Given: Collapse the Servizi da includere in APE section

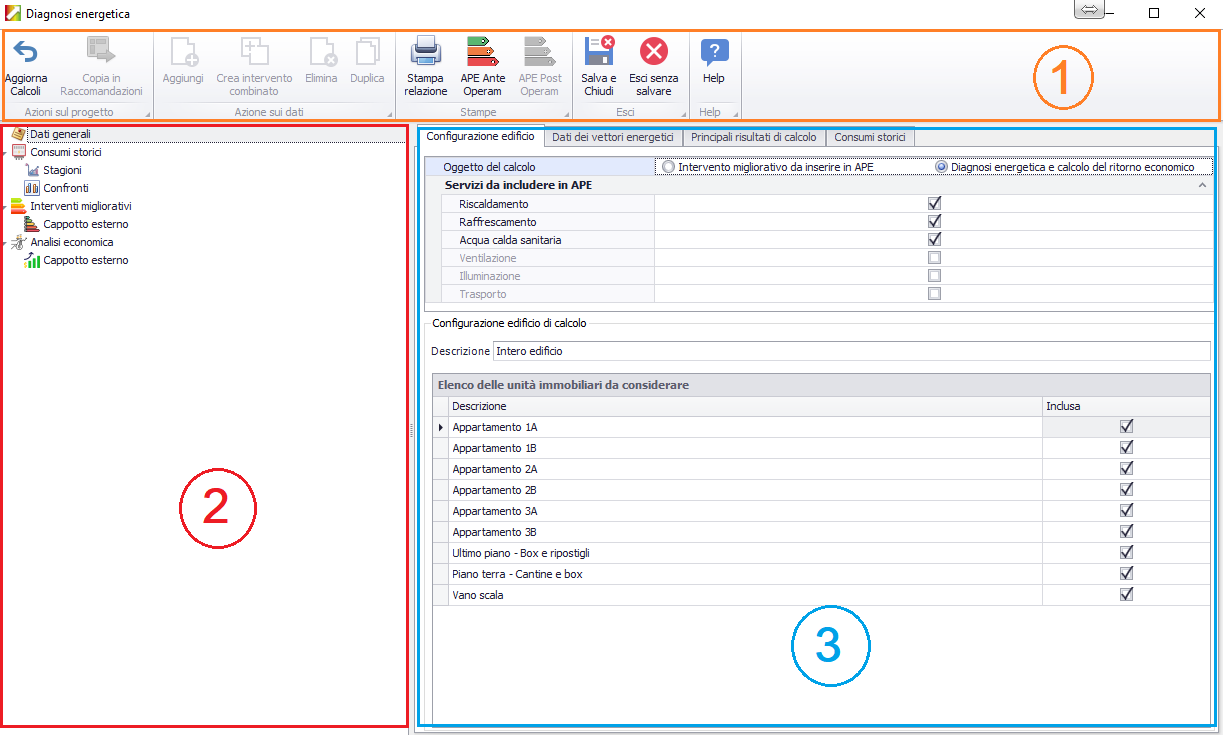Looking at the screenshot, I should 1201,186.
